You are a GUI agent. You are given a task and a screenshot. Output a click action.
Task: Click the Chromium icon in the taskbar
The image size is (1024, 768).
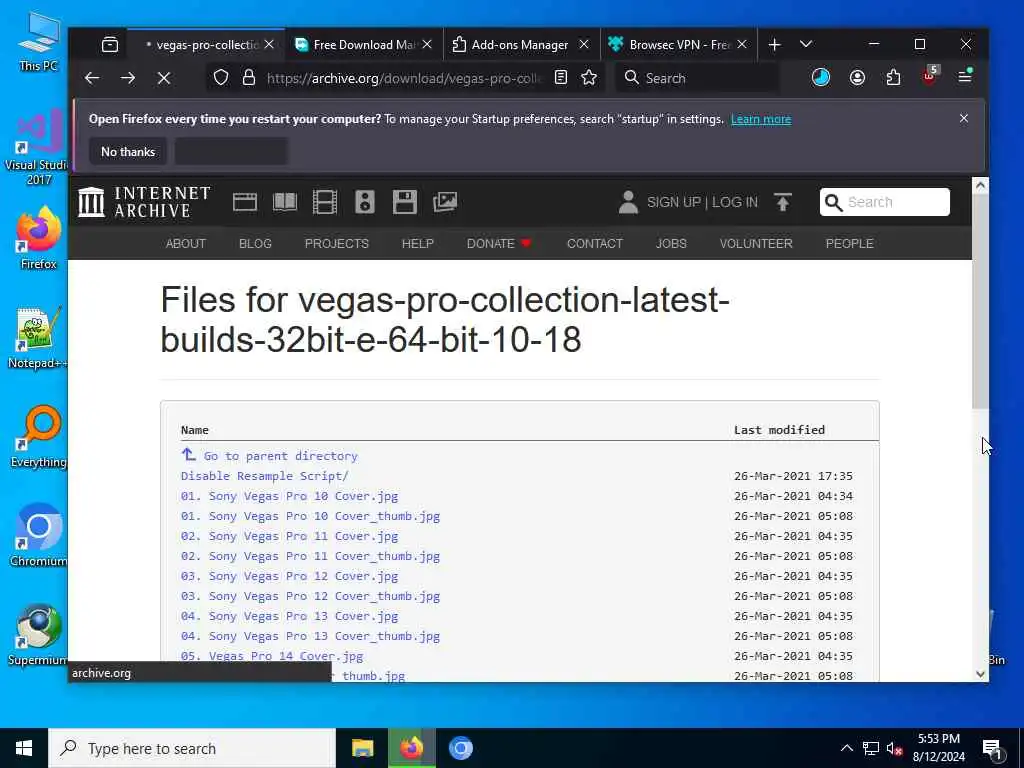460,748
